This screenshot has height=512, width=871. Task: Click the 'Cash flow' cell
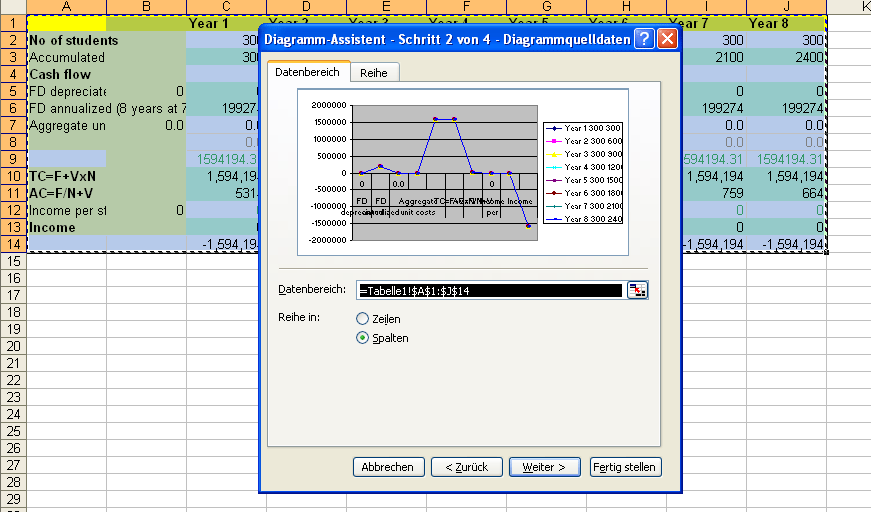pyautogui.click(x=67, y=74)
